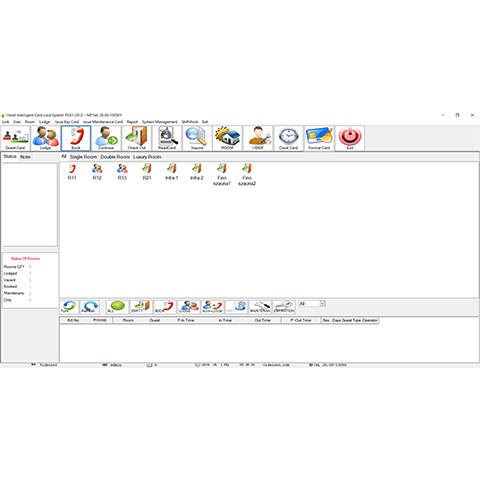Click the red Exit power icon
This screenshot has width=480, height=480.
(x=350, y=138)
